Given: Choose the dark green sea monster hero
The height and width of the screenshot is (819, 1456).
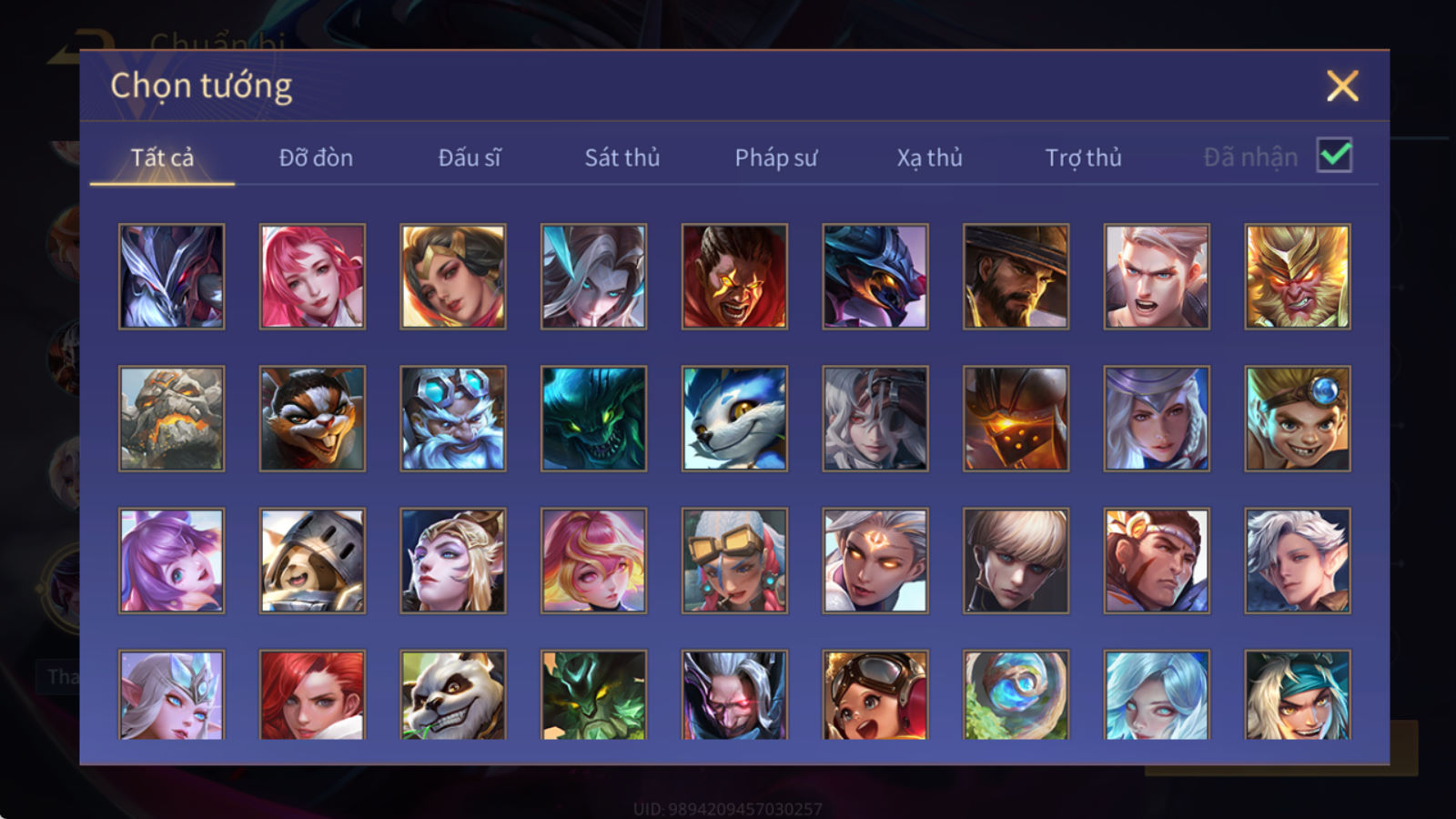Looking at the screenshot, I should 593,419.
